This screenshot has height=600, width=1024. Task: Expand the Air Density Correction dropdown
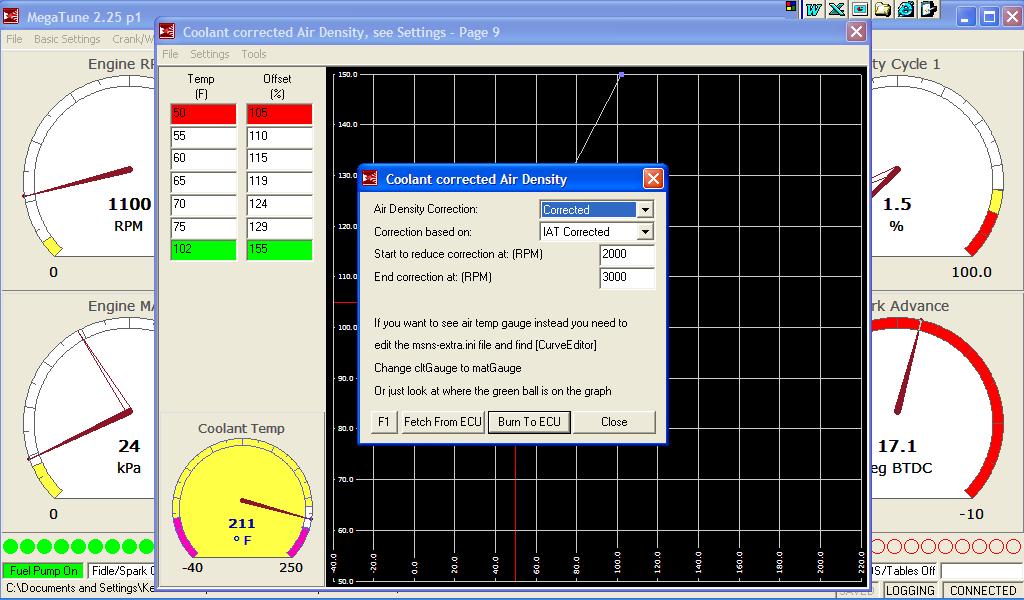[645, 210]
